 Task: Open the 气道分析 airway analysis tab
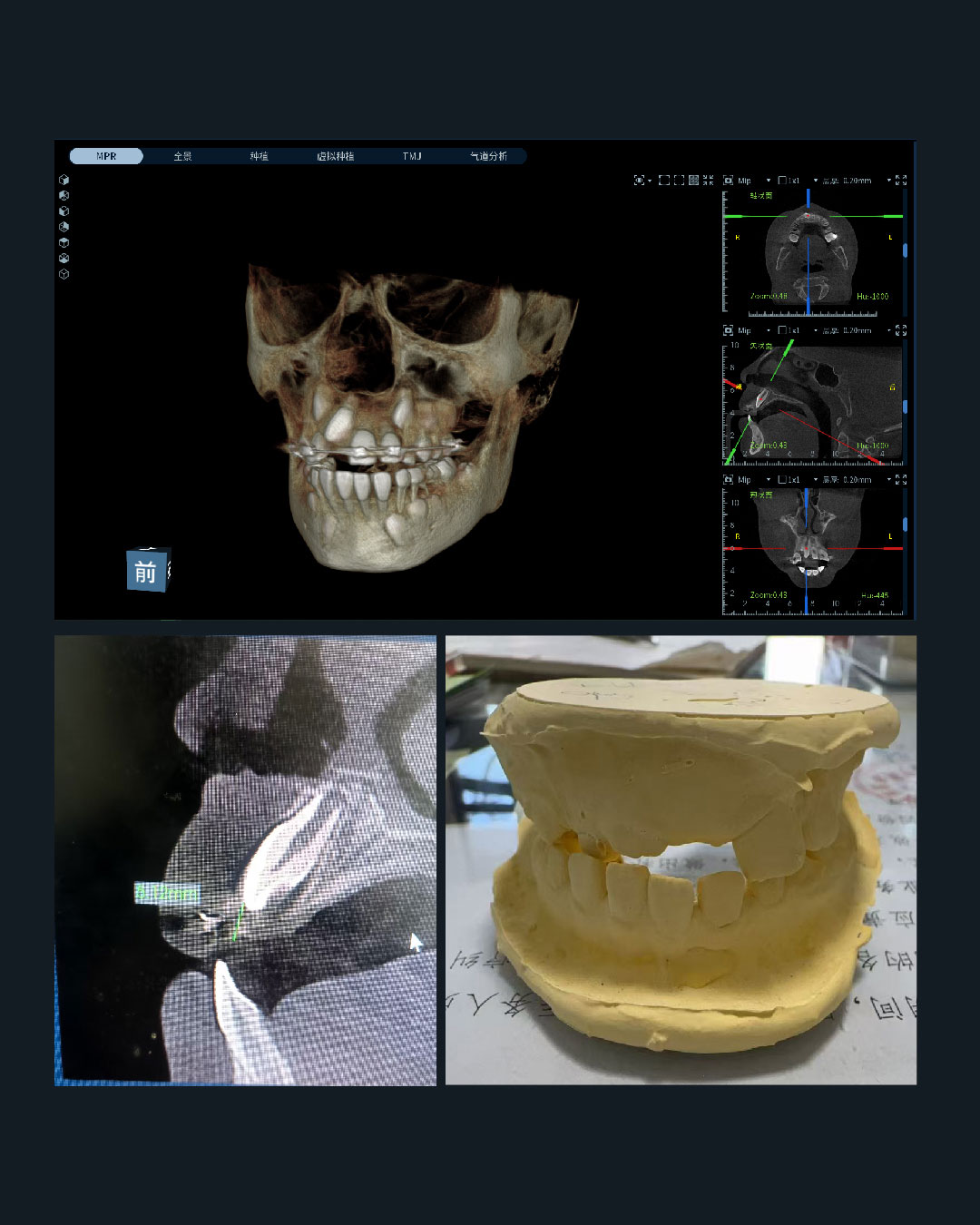pos(488,156)
